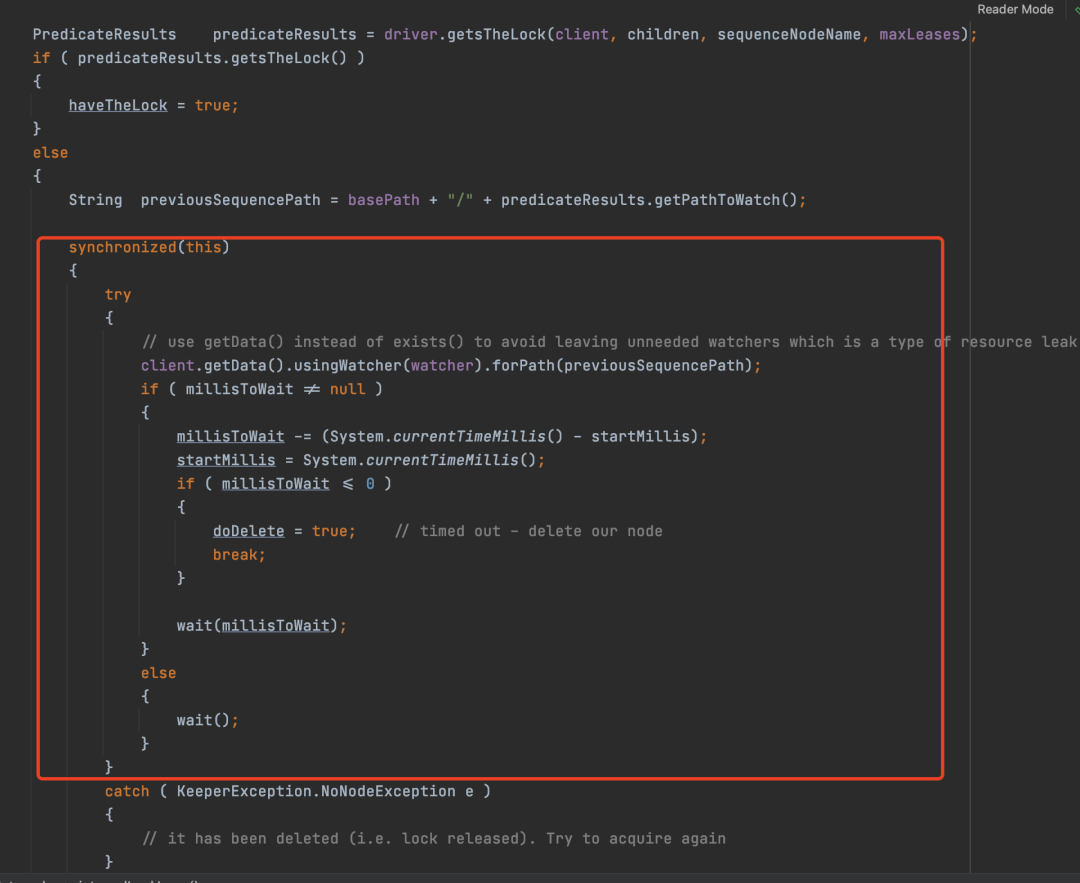1080x883 pixels.
Task: Click the comment about using getData() instead of exists()
Action: coord(609,342)
